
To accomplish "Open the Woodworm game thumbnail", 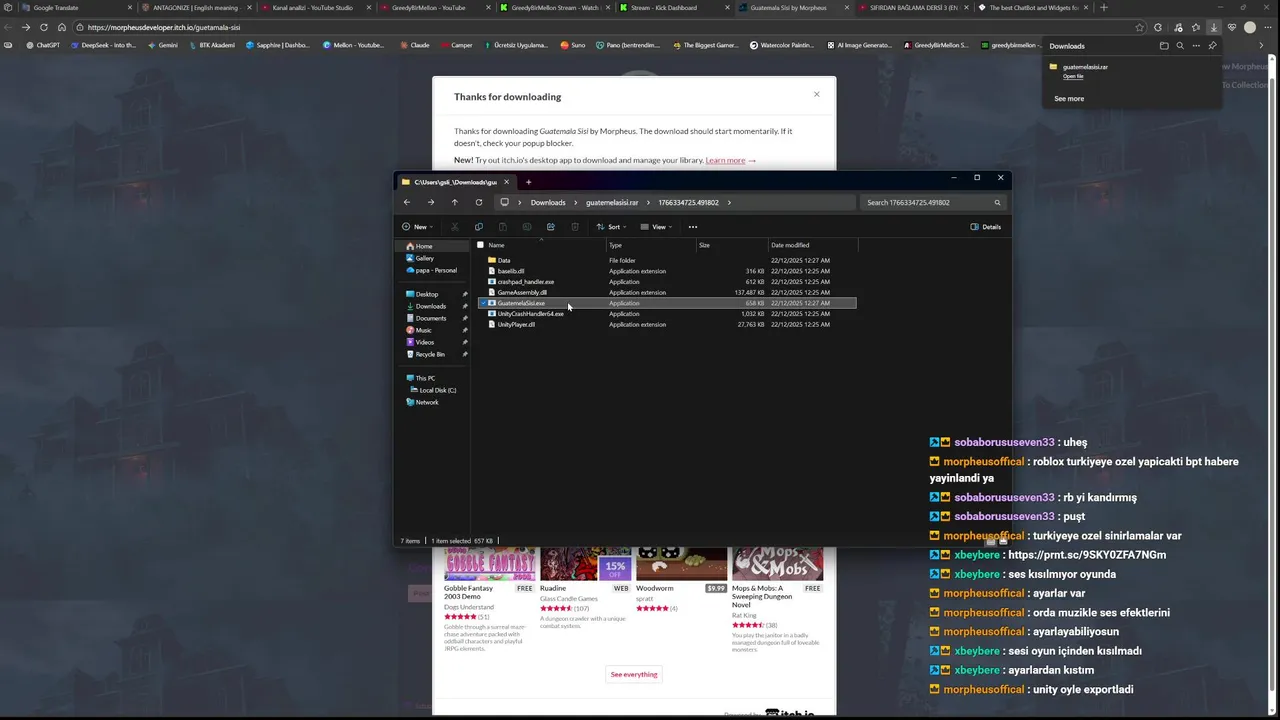I will pyautogui.click(x=681, y=564).
